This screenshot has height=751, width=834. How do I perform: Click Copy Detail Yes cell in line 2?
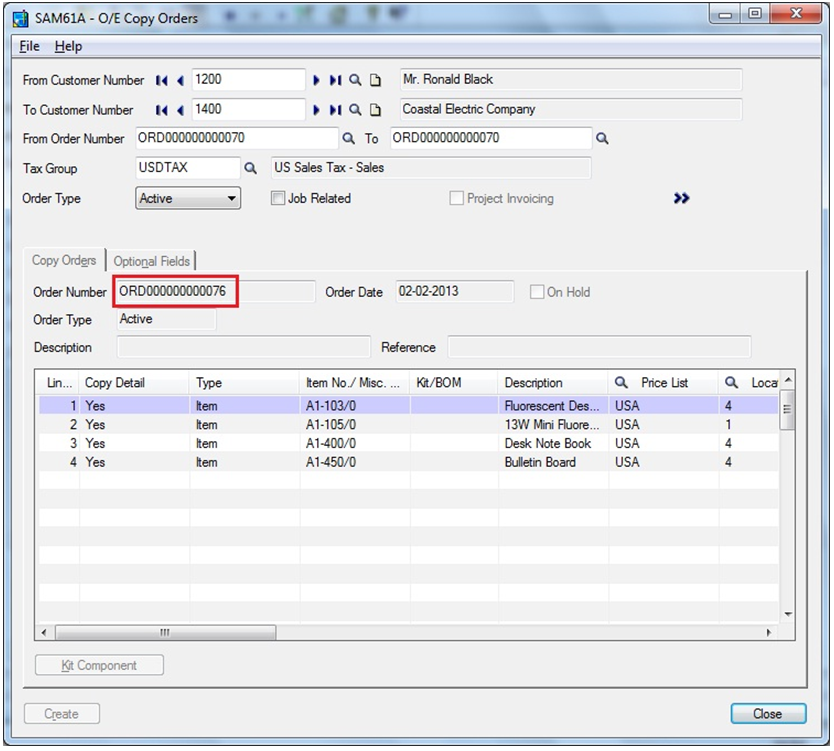click(134, 424)
